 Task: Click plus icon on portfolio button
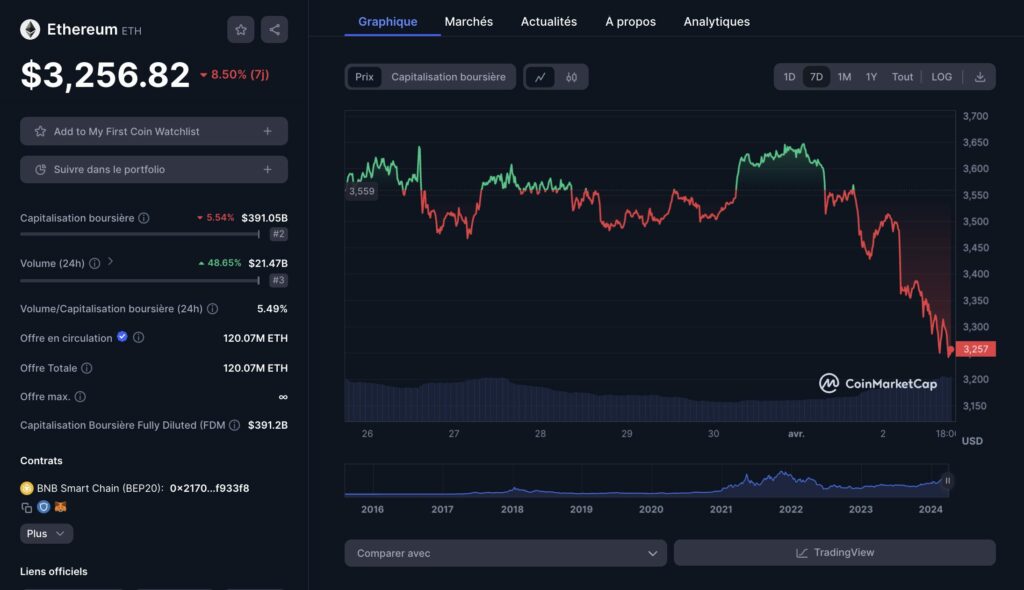click(x=268, y=169)
